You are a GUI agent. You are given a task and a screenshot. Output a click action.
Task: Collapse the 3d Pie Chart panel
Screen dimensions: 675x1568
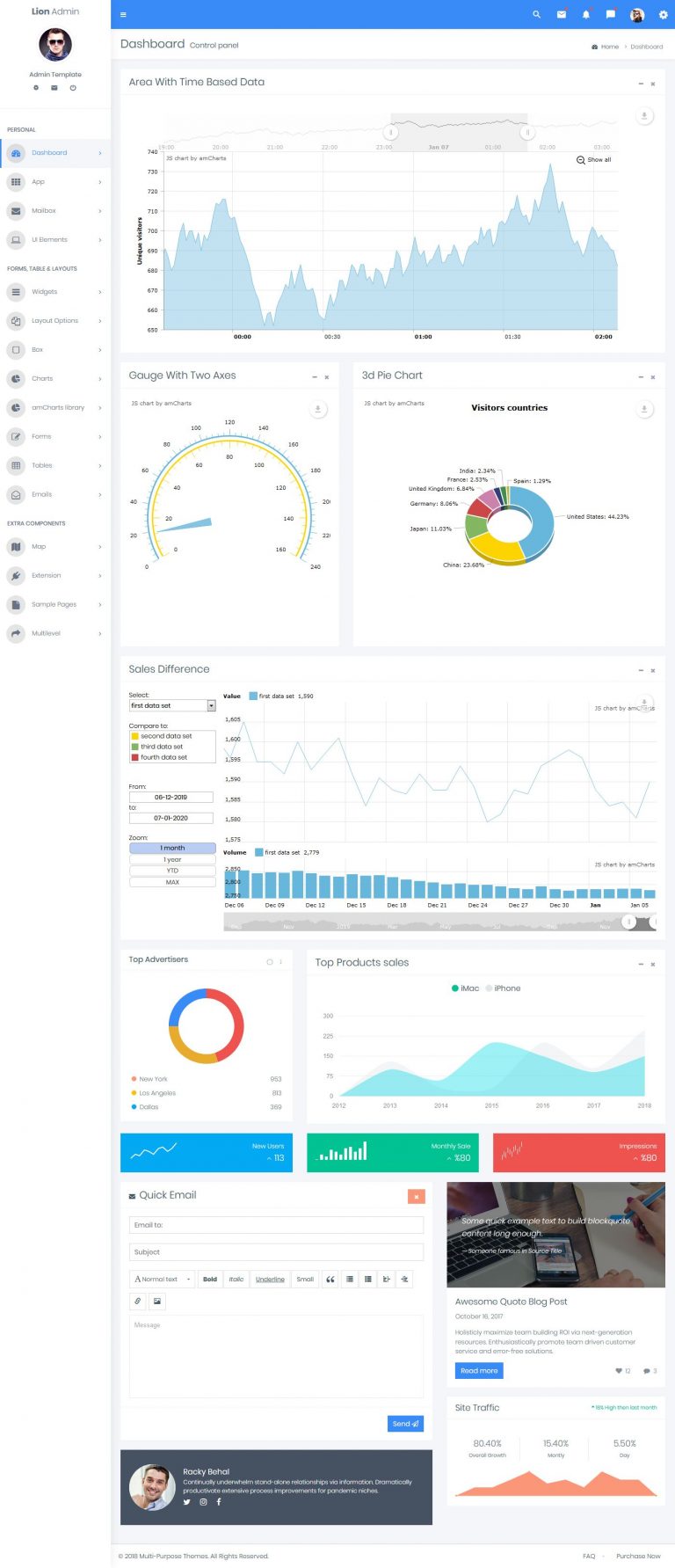coord(641,377)
